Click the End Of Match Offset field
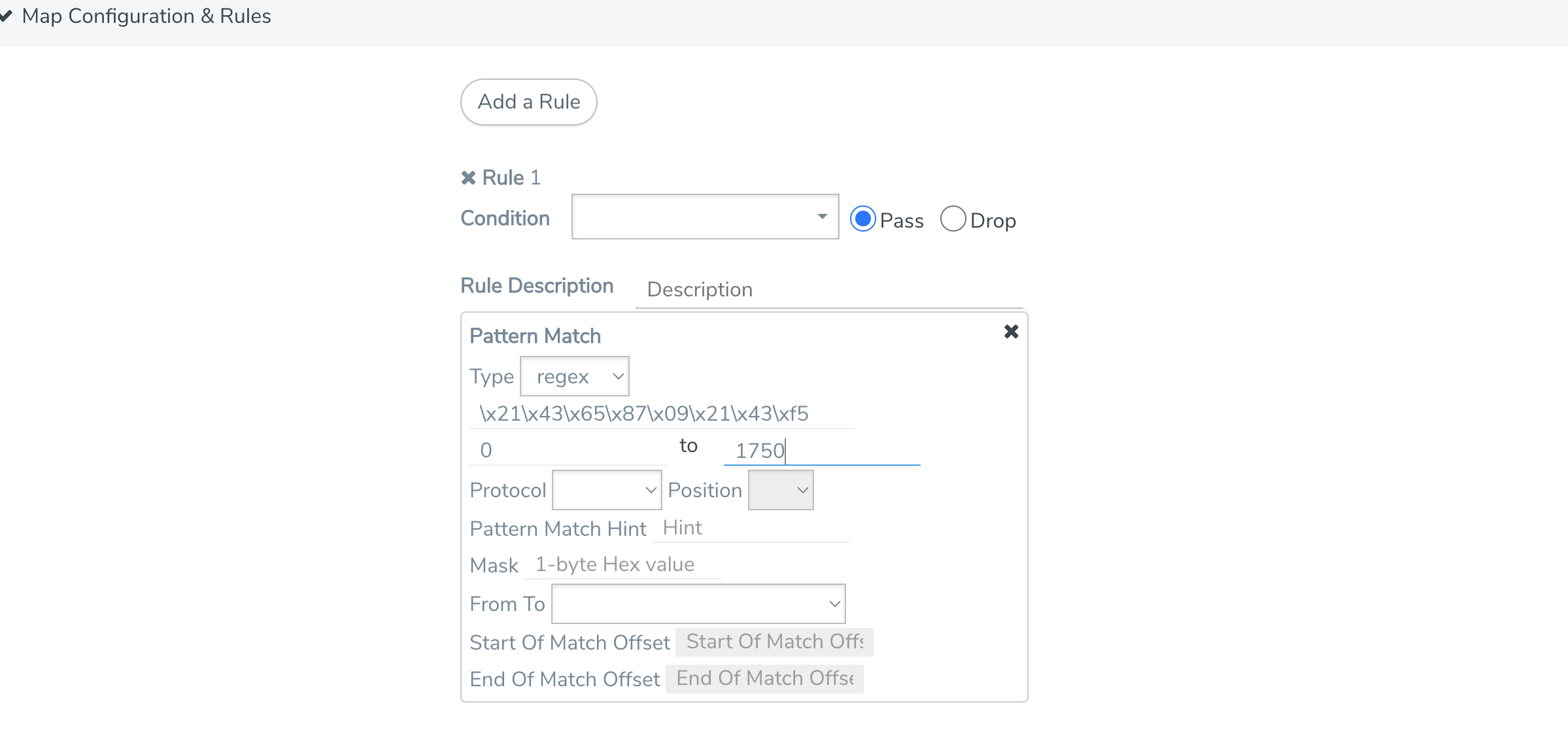 coord(765,678)
